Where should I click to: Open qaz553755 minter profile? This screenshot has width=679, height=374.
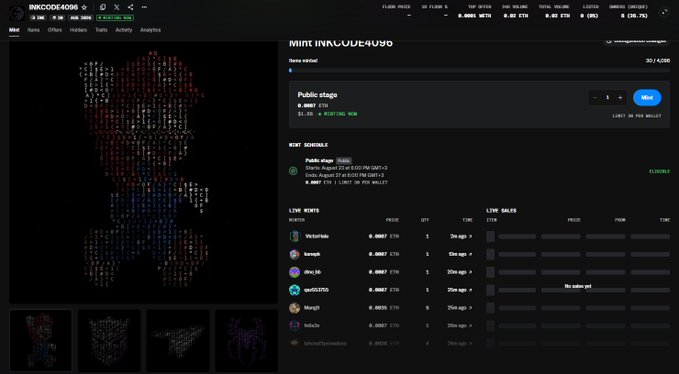pos(317,290)
